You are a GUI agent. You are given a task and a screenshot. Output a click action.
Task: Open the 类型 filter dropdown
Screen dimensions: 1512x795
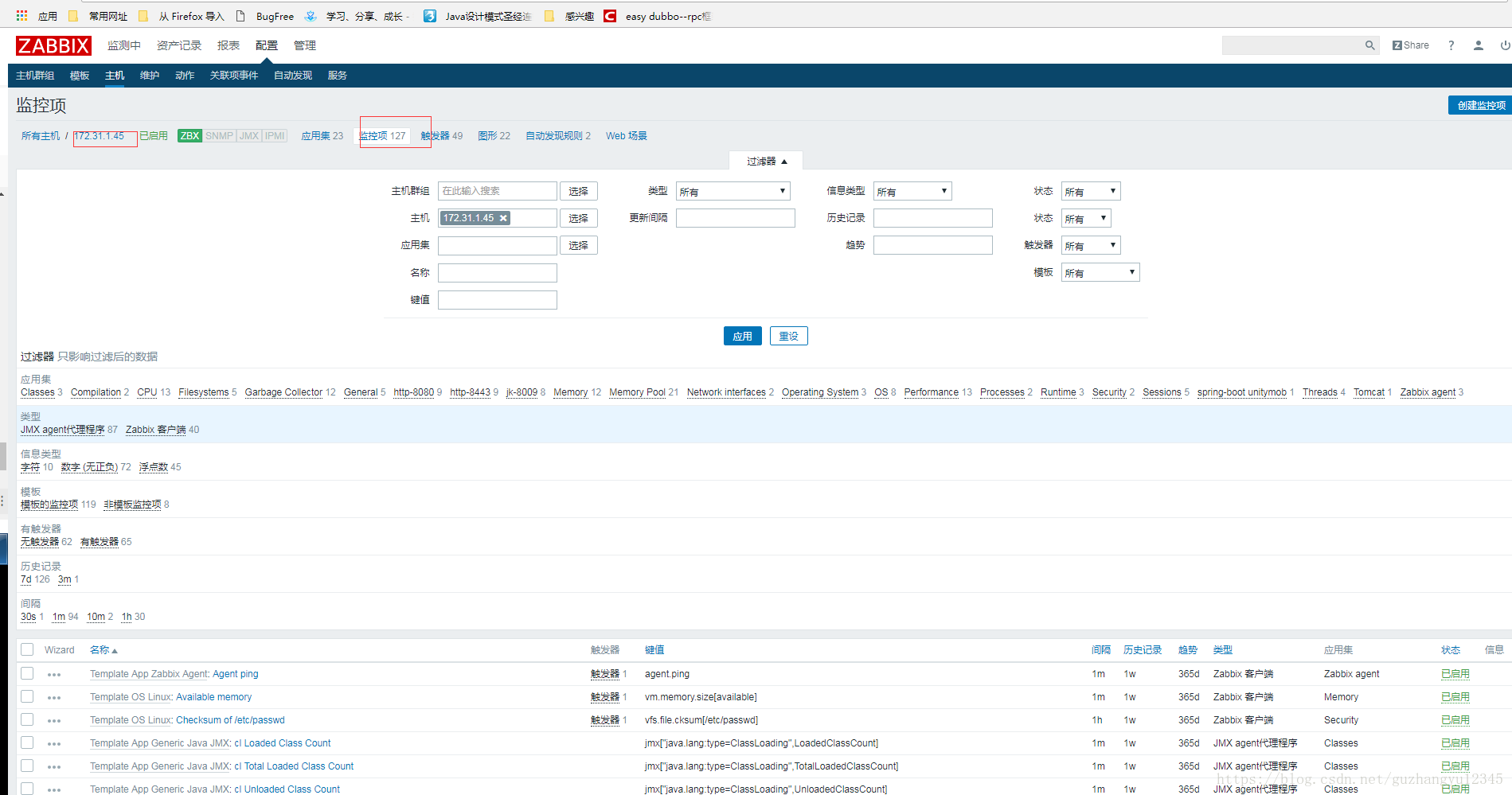[733, 191]
